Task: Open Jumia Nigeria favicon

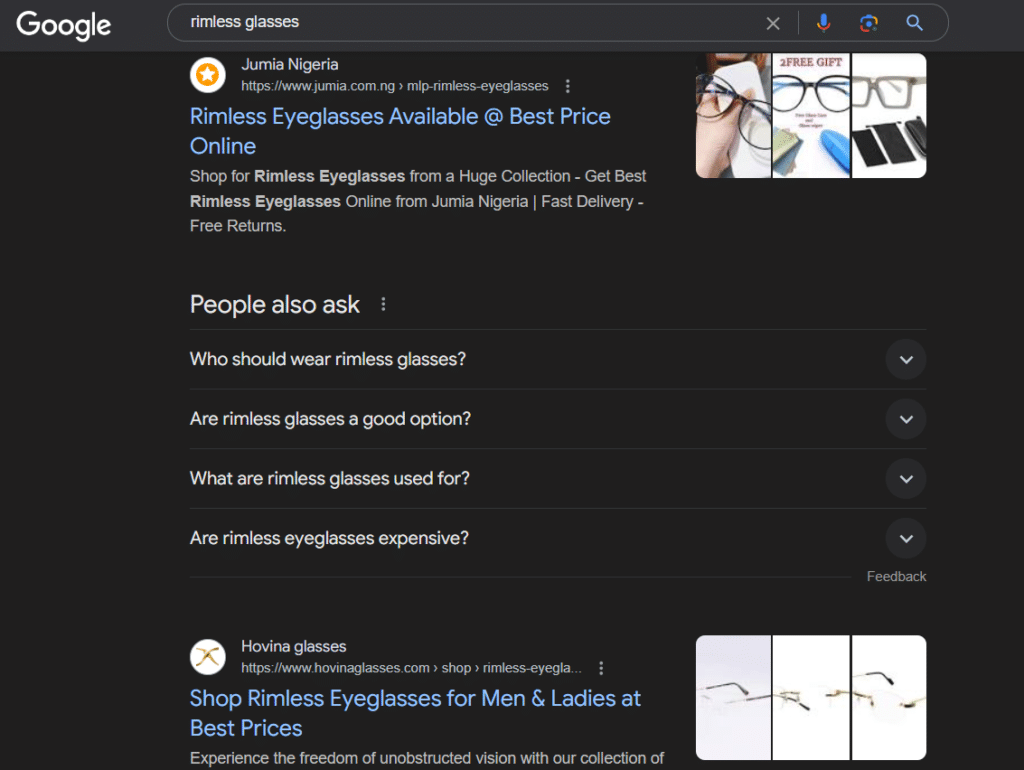Action: coord(208,75)
